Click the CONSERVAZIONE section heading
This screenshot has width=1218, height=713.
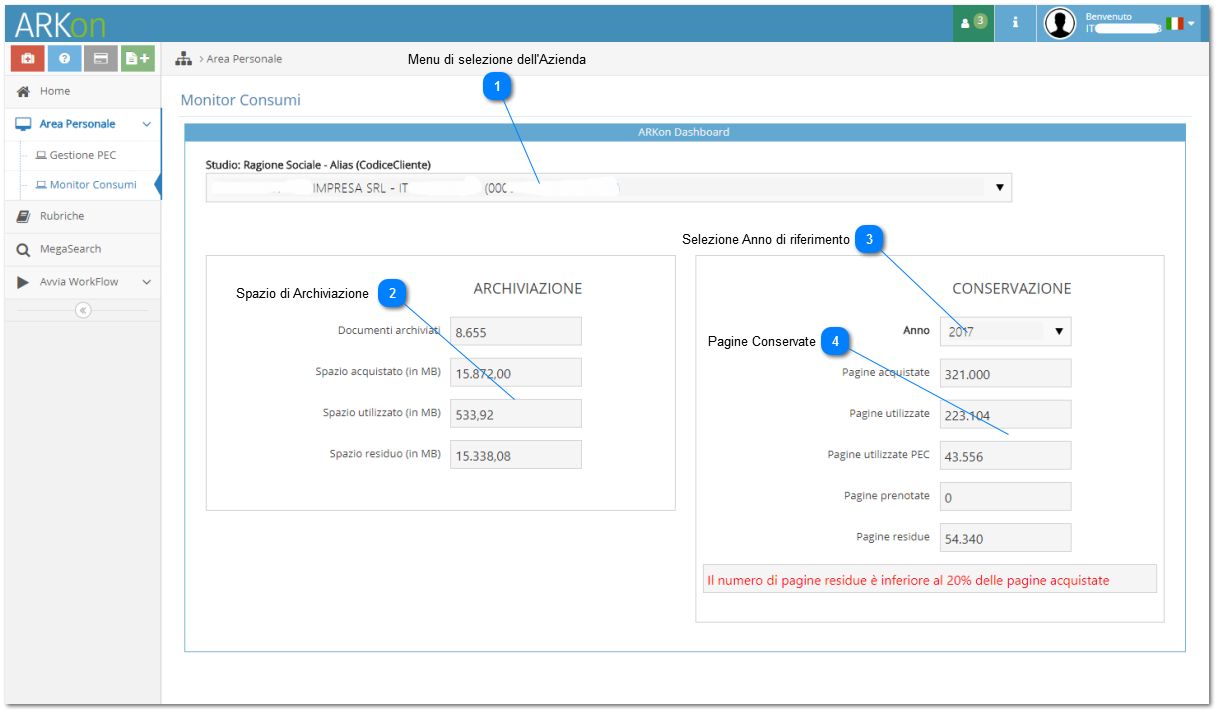1011,288
